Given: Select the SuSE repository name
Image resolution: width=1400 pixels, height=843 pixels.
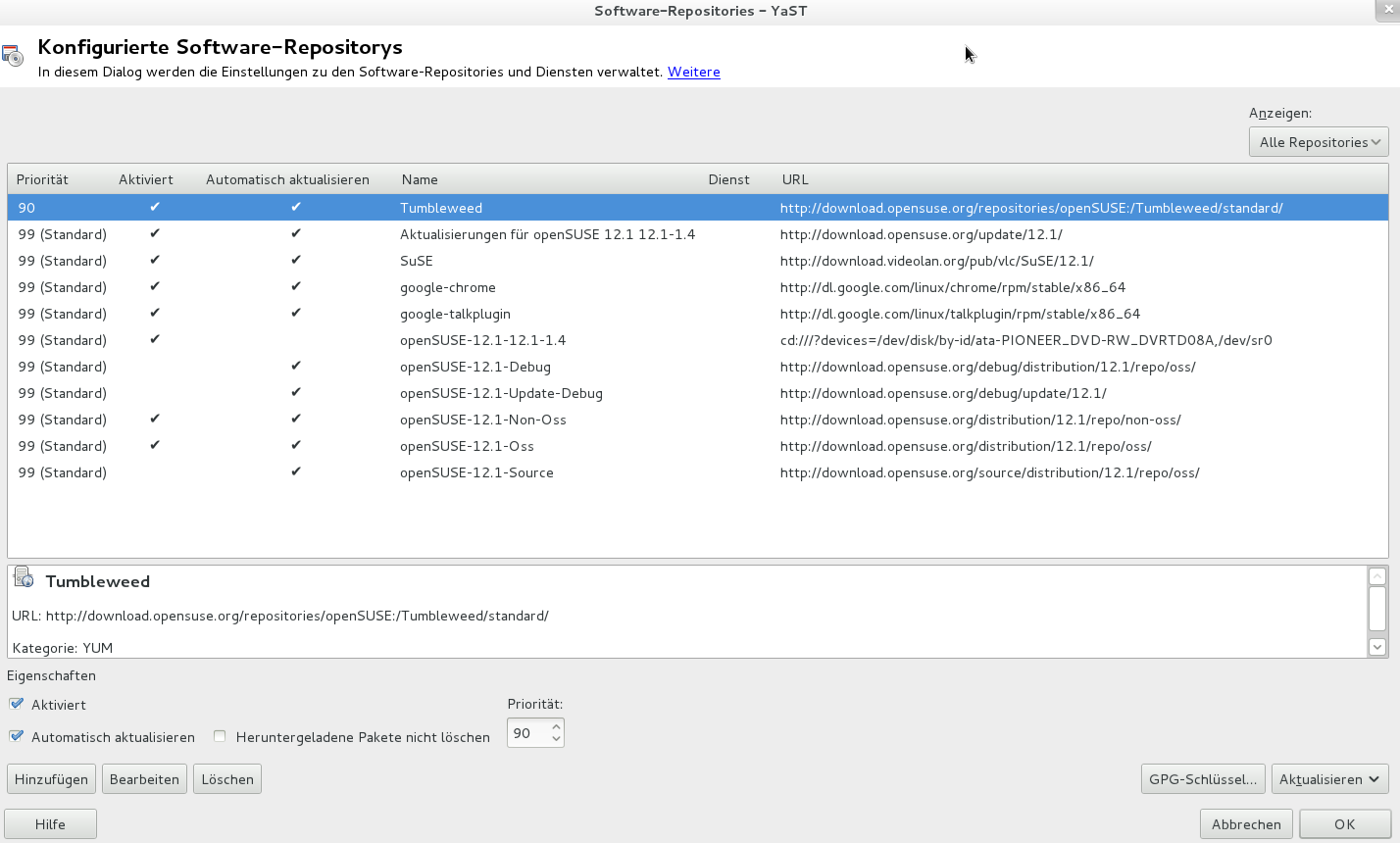Looking at the screenshot, I should click(x=417, y=261).
